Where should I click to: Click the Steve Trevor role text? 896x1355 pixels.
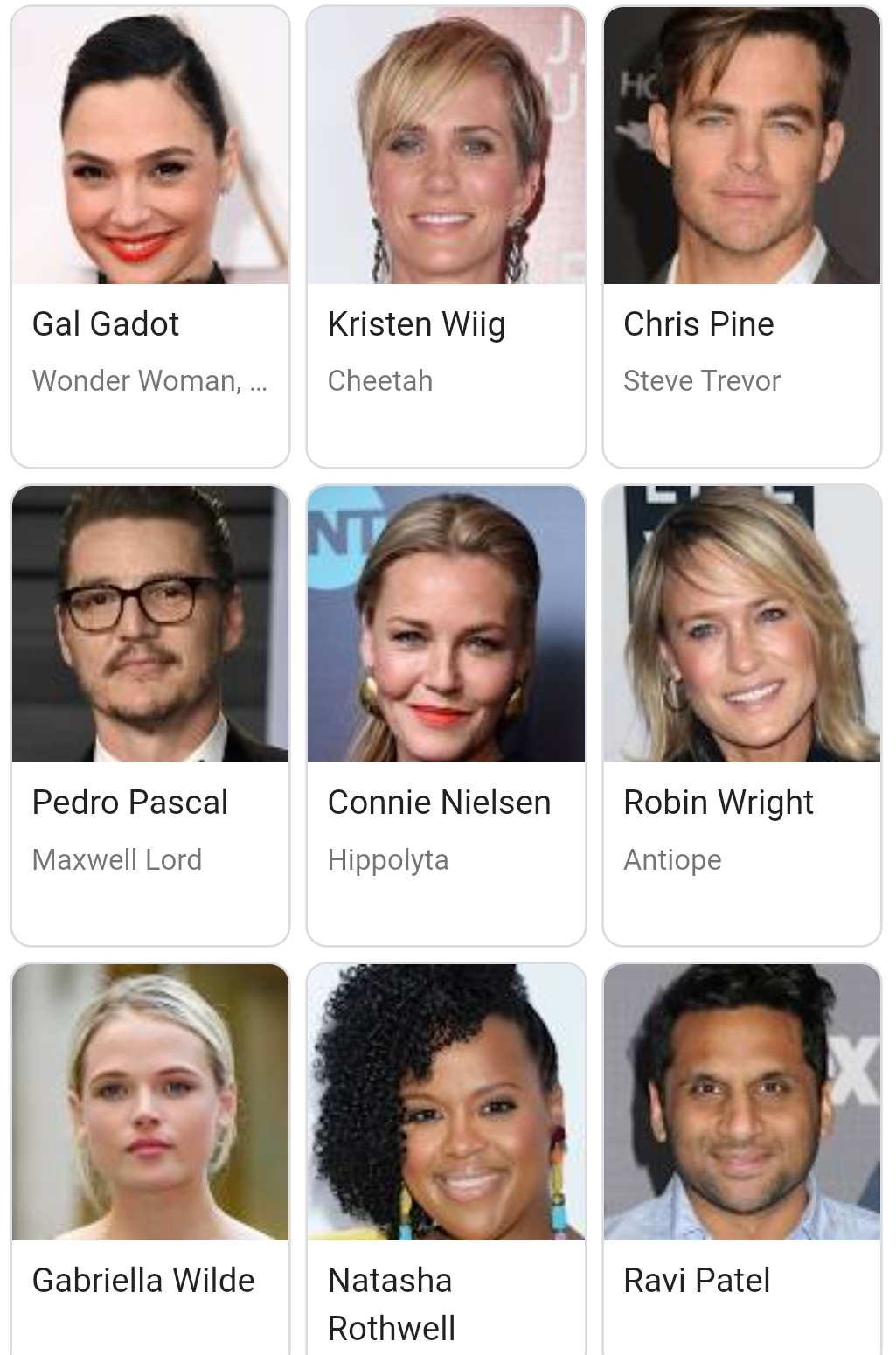point(702,381)
